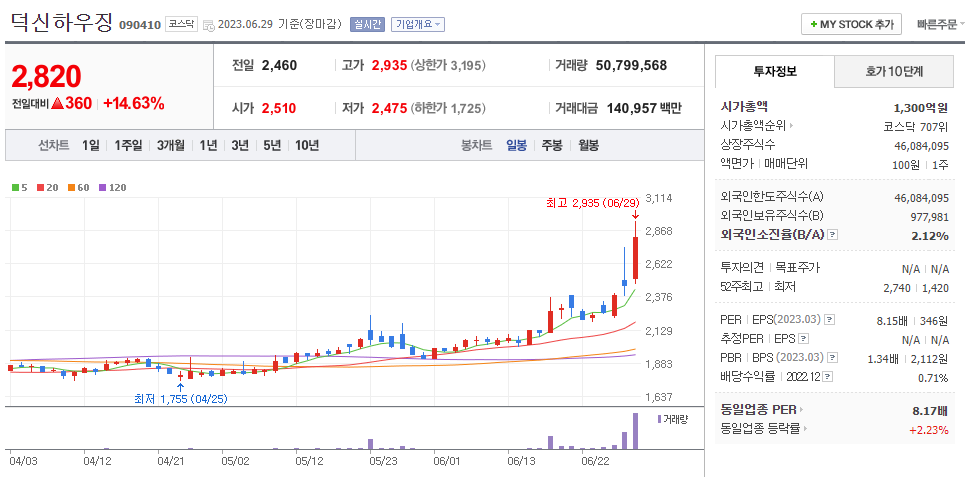Click the 실시간 badge
976x477 pixels.
point(368,24)
